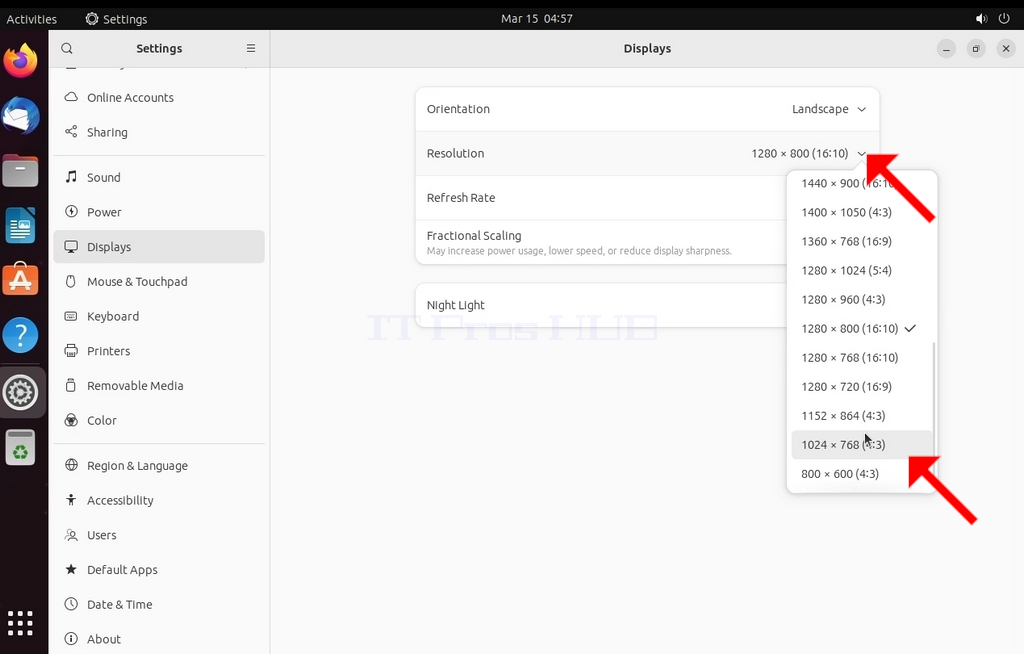Select 1280 × 720 (16:9) resolution
This screenshot has height=654, width=1024.
862,387
